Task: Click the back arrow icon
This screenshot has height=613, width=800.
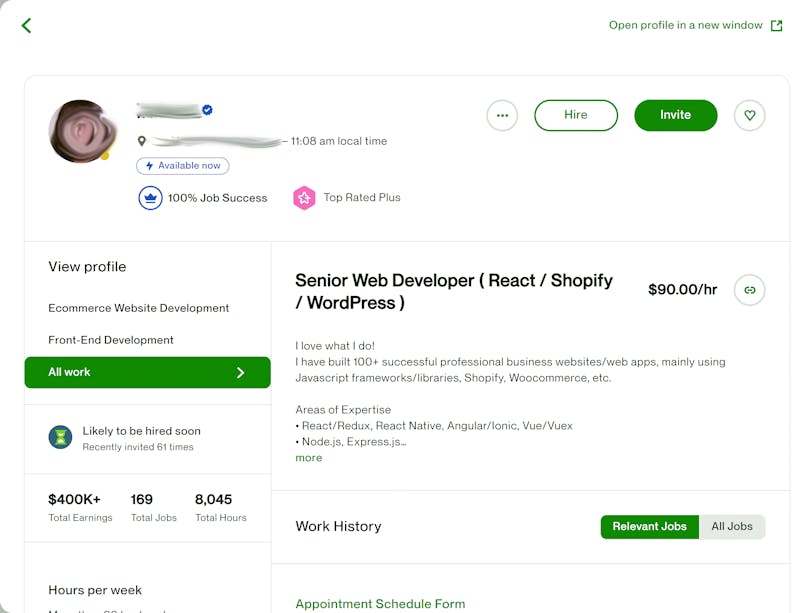Action: (26, 26)
